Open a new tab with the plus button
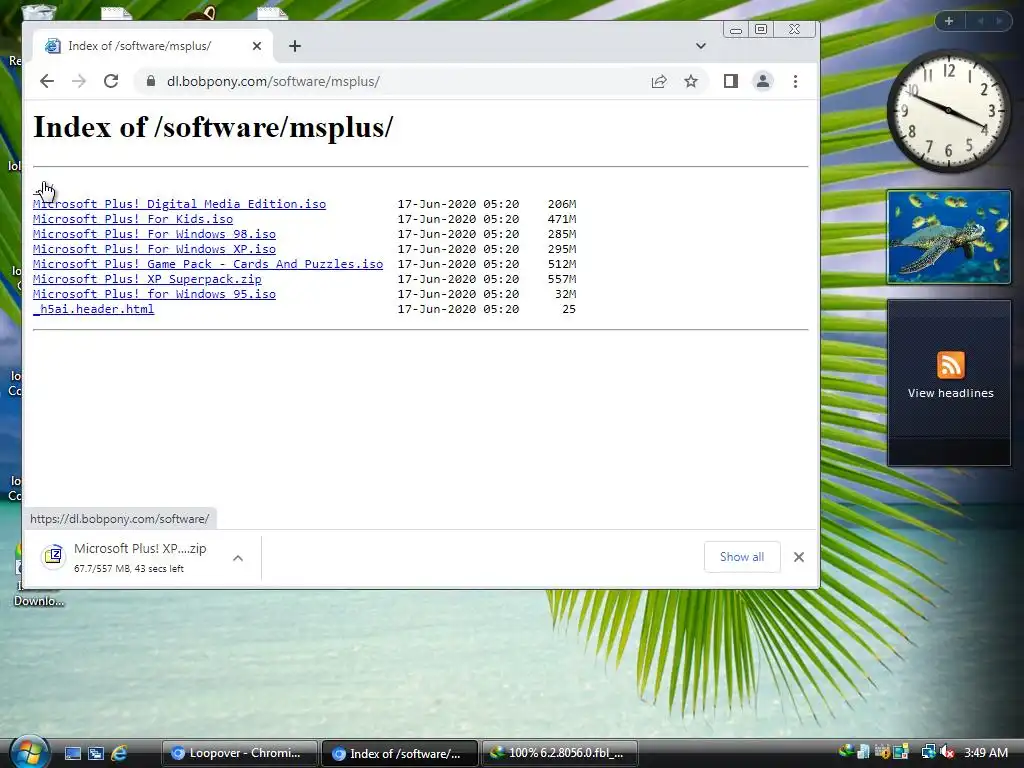Viewport: 1024px width, 768px height. pos(295,46)
